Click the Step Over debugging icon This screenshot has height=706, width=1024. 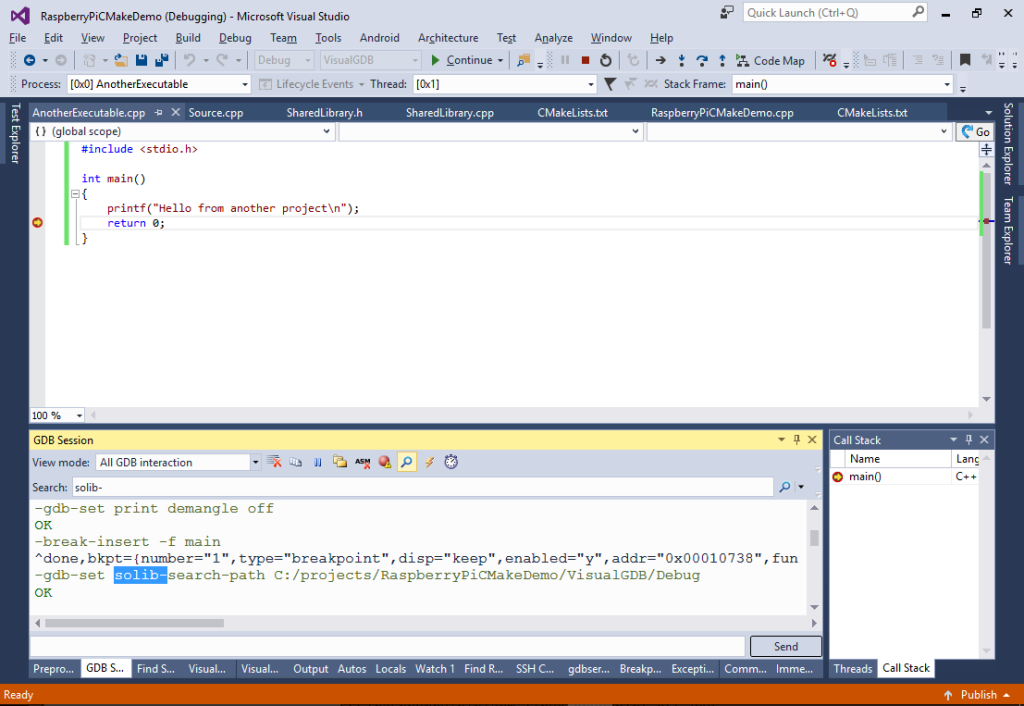702,60
